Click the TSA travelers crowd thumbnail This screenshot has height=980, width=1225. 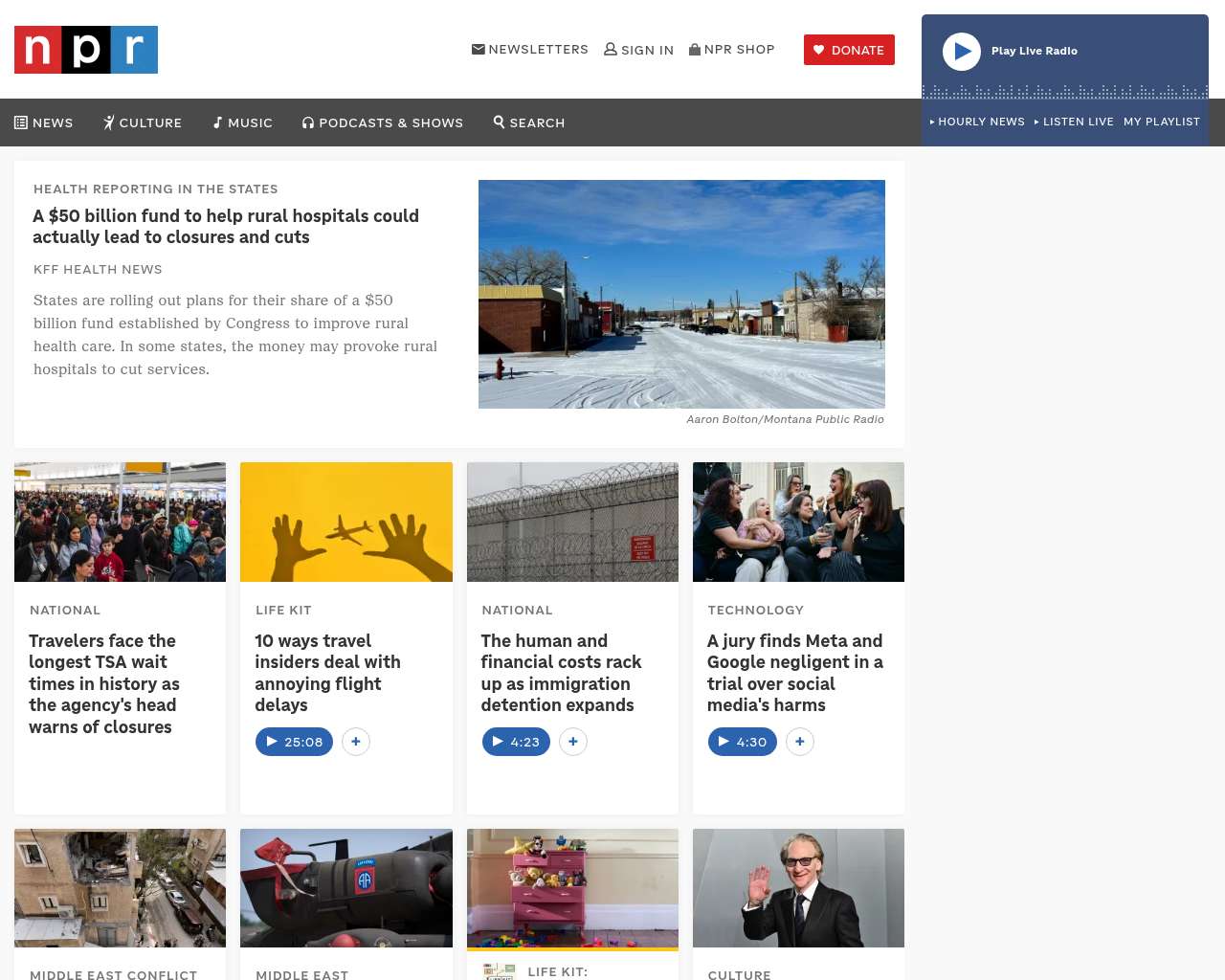click(120, 522)
